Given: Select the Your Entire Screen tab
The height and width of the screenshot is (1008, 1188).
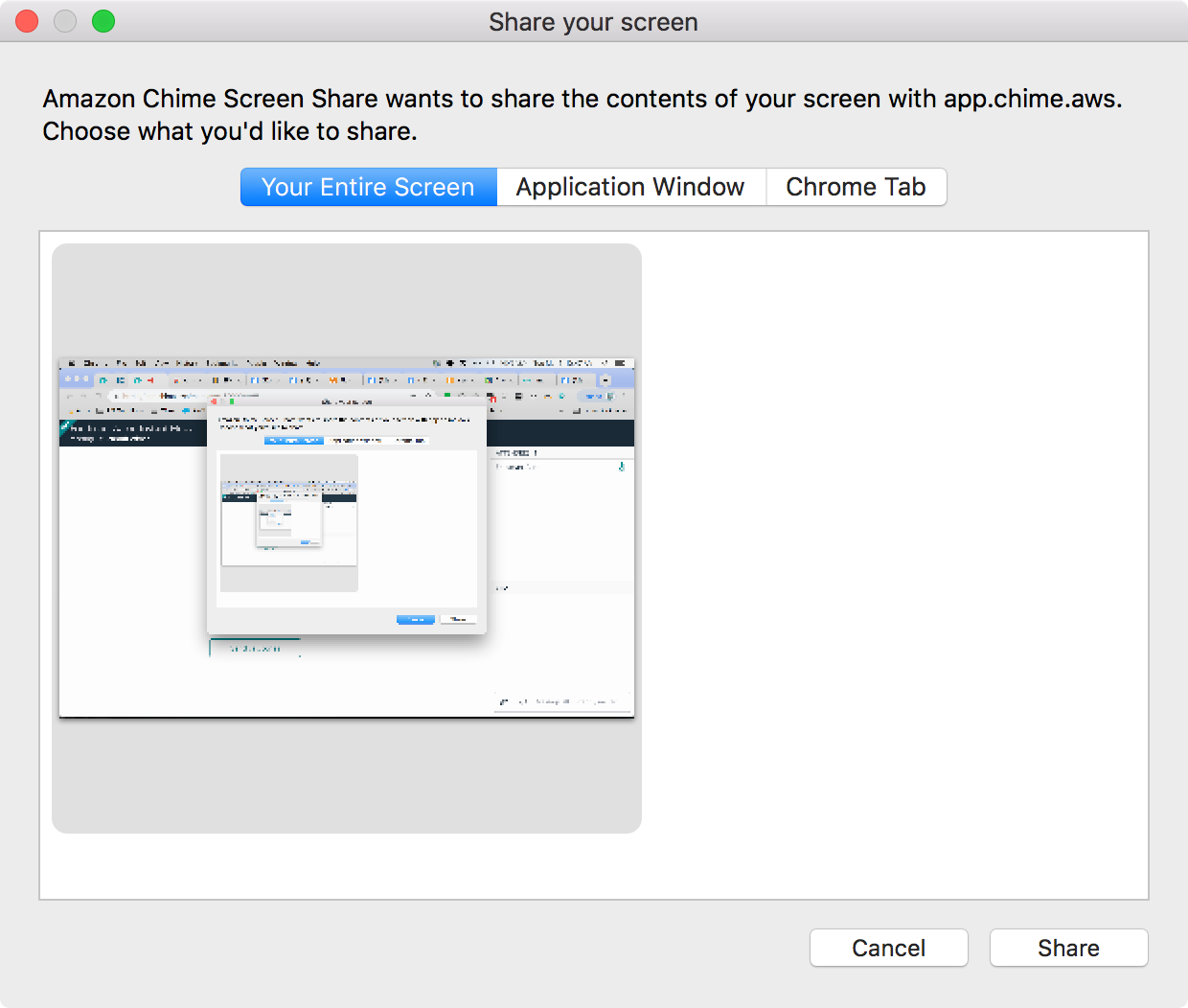Looking at the screenshot, I should coord(369,187).
